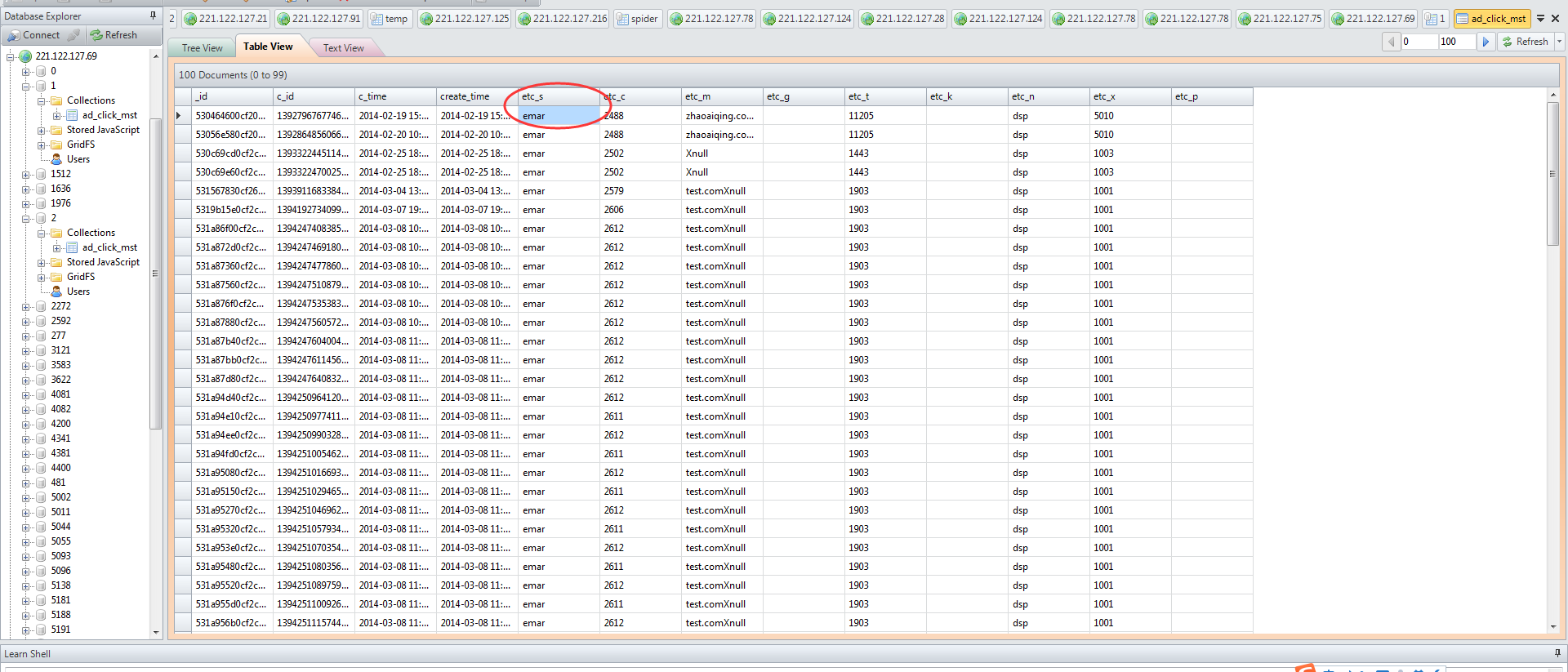Screen dimensions: 1568x672
Task: Click the Users person icon under database 2
Action: (56, 291)
